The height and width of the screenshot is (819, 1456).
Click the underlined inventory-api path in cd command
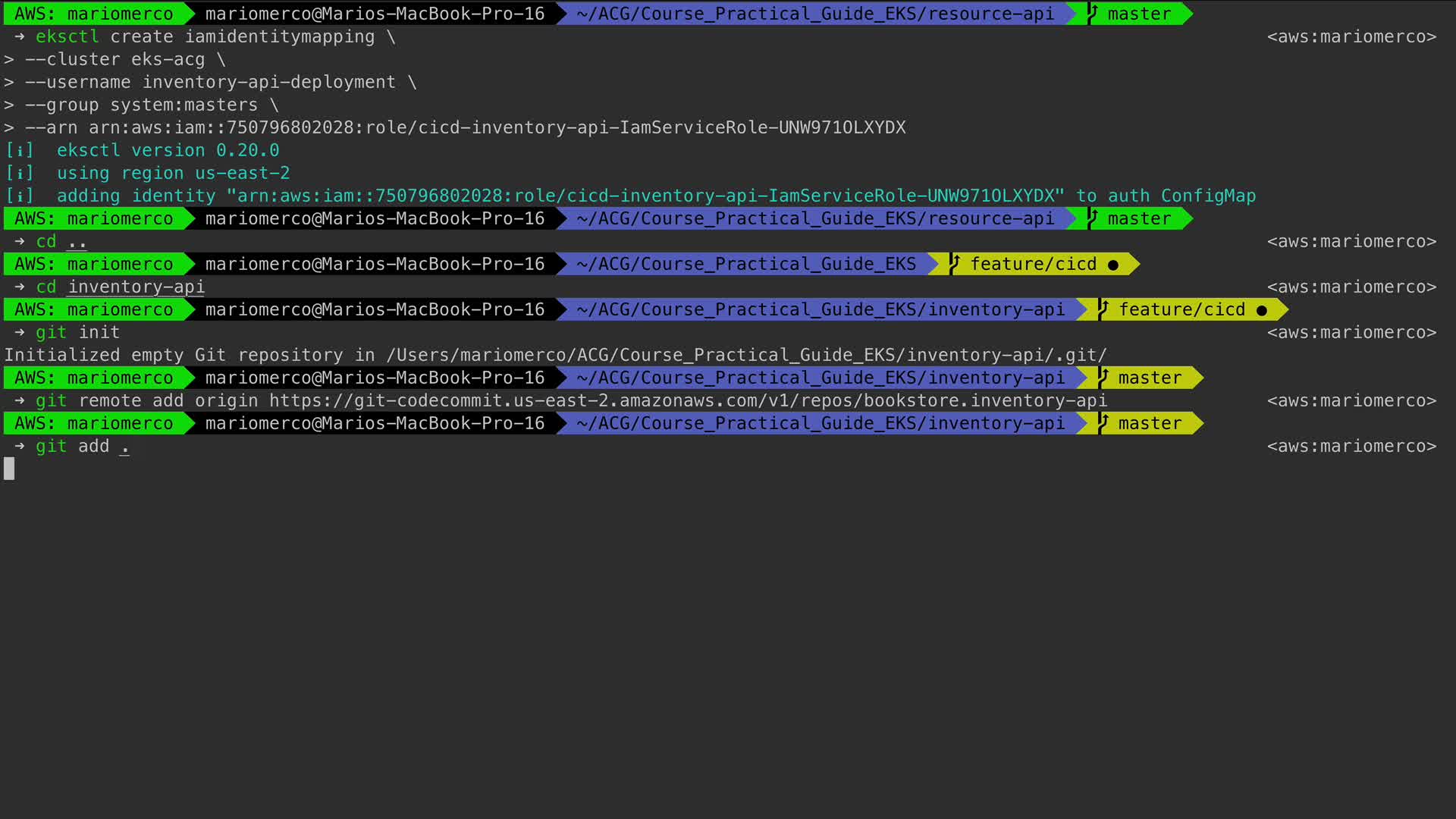coord(136,287)
